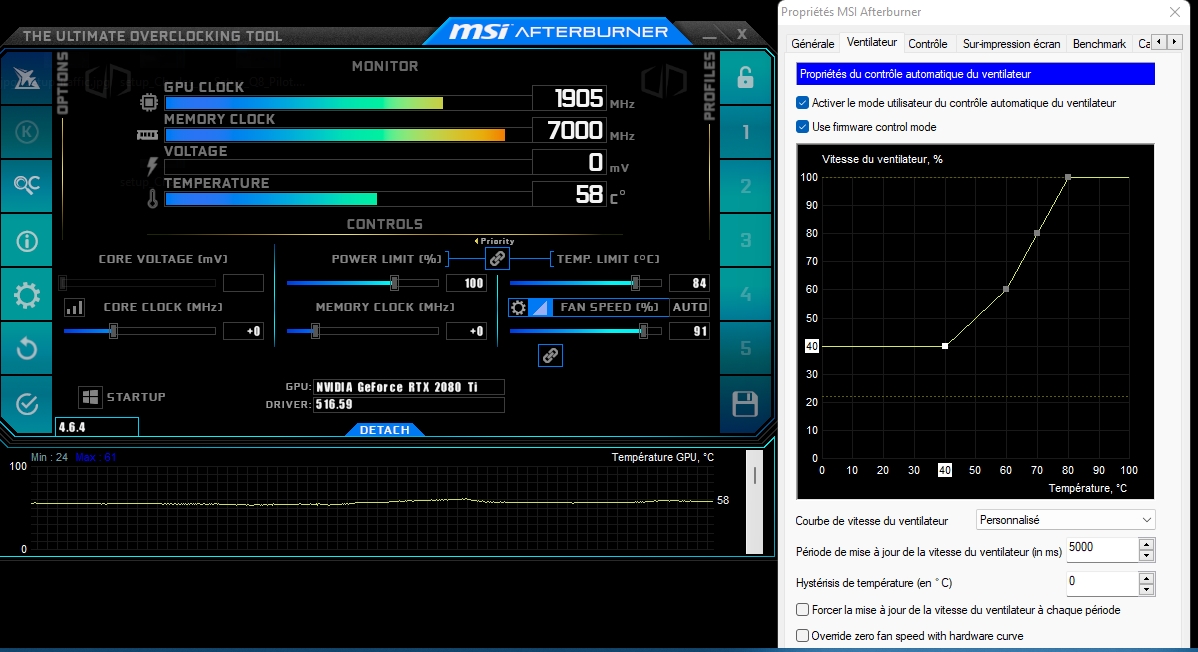
Task: Apply settings with the checkmark icon
Action: (x=27, y=404)
